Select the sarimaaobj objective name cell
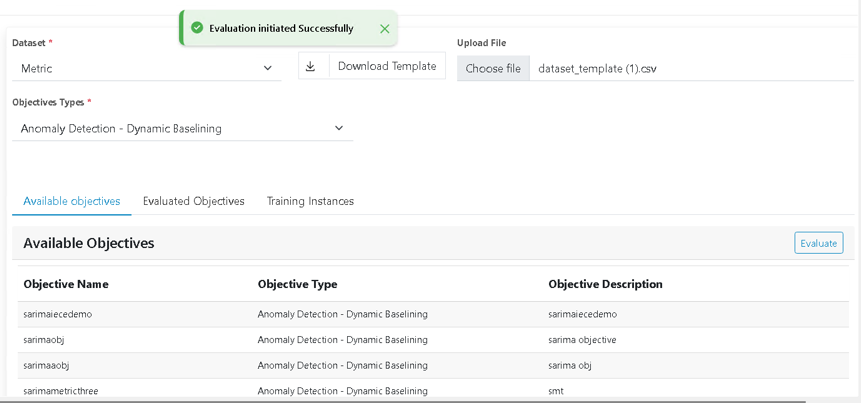 [46, 365]
